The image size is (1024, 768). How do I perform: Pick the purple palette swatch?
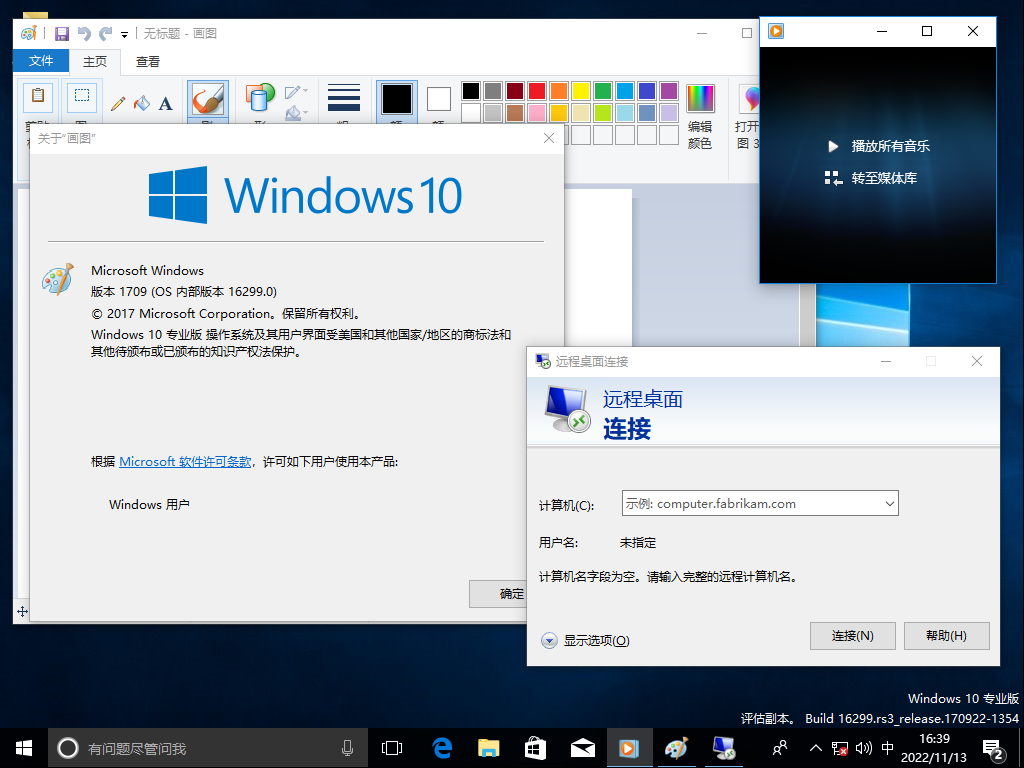point(669,91)
